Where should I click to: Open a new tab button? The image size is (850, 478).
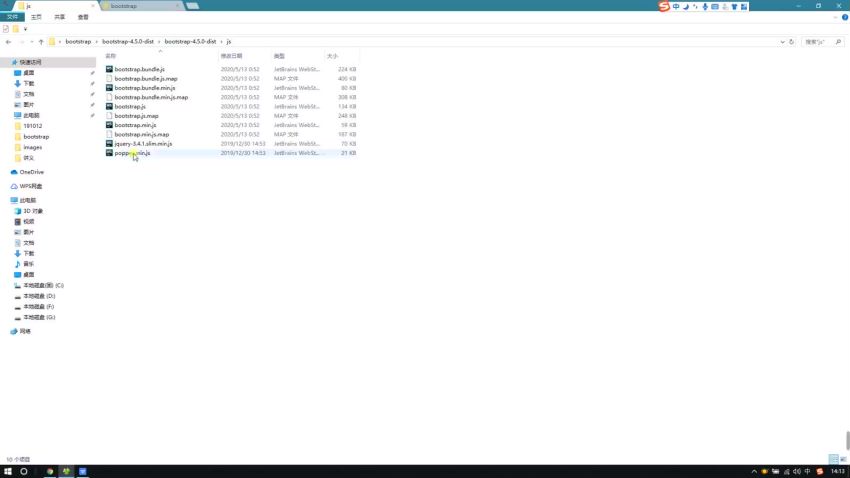pyautogui.click(x=192, y=6)
